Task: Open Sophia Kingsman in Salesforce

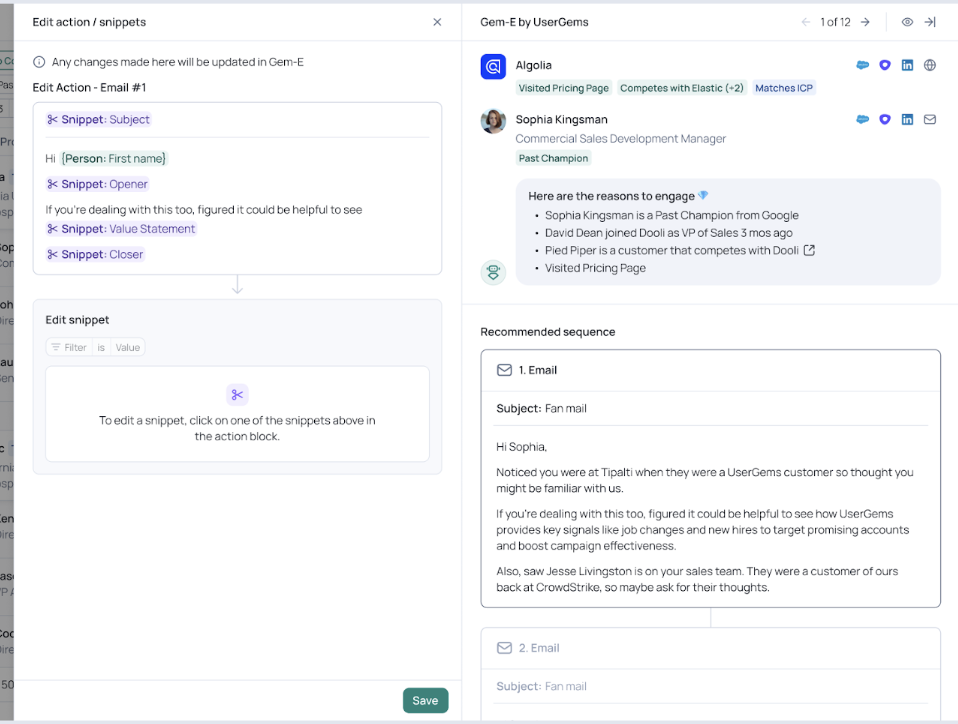Action: coord(862,119)
